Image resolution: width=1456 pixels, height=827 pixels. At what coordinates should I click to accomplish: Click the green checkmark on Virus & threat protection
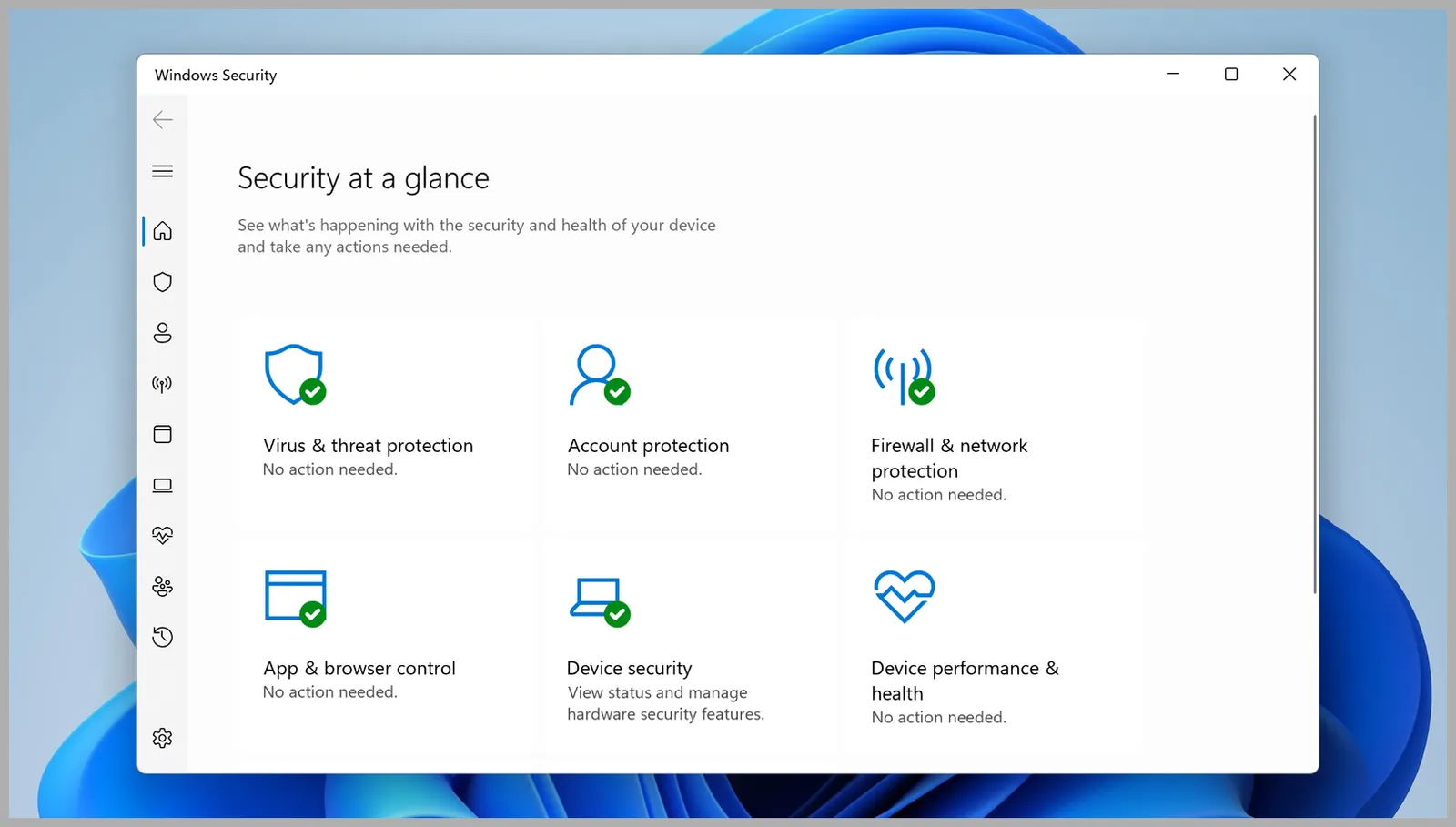point(311,391)
